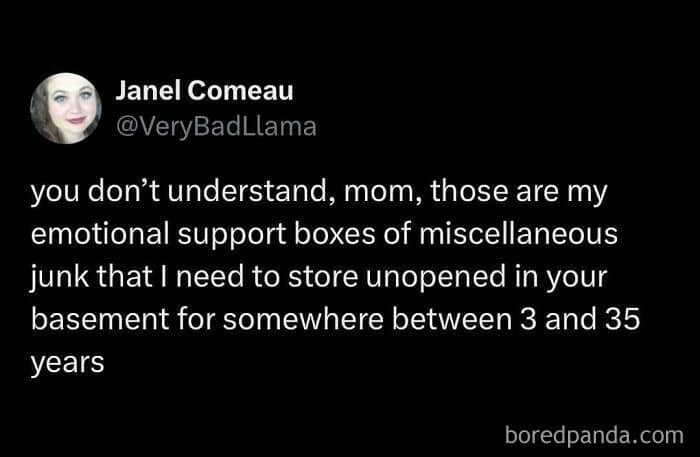Click the word 'those' in the first line
The width and height of the screenshot is (700, 457).
coord(469,191)
